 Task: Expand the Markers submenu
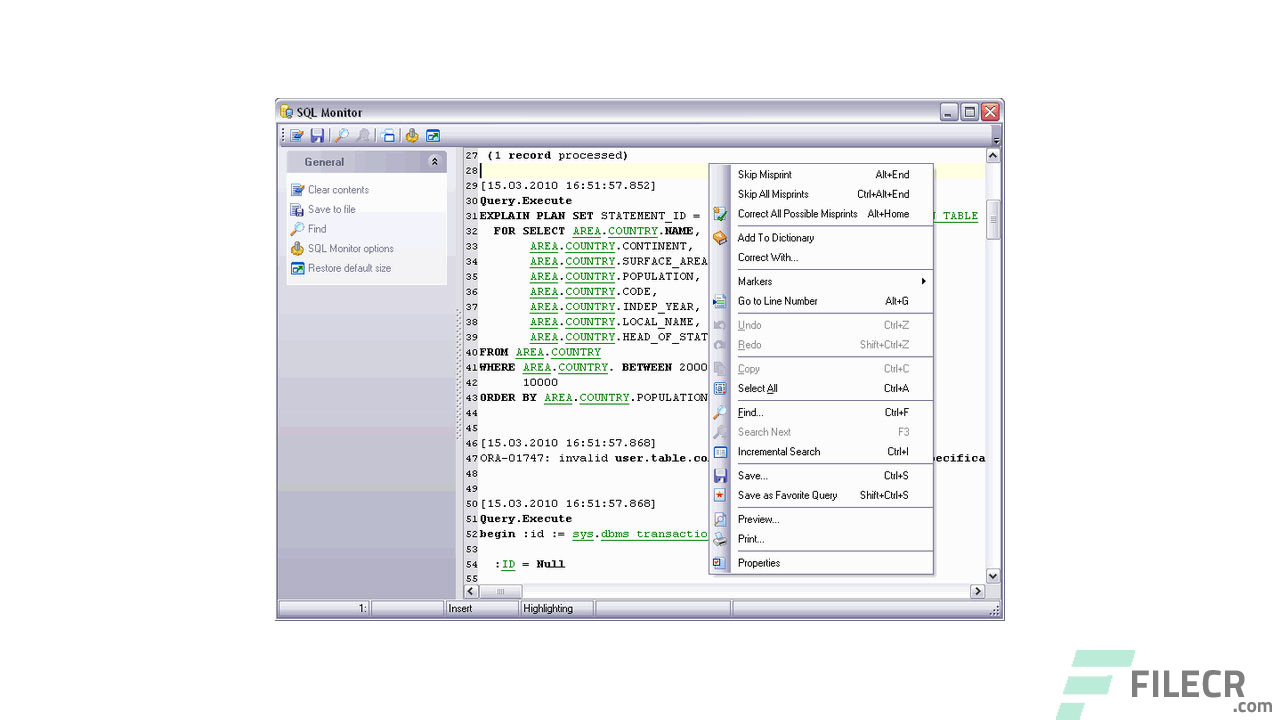(x=821, y=282)
